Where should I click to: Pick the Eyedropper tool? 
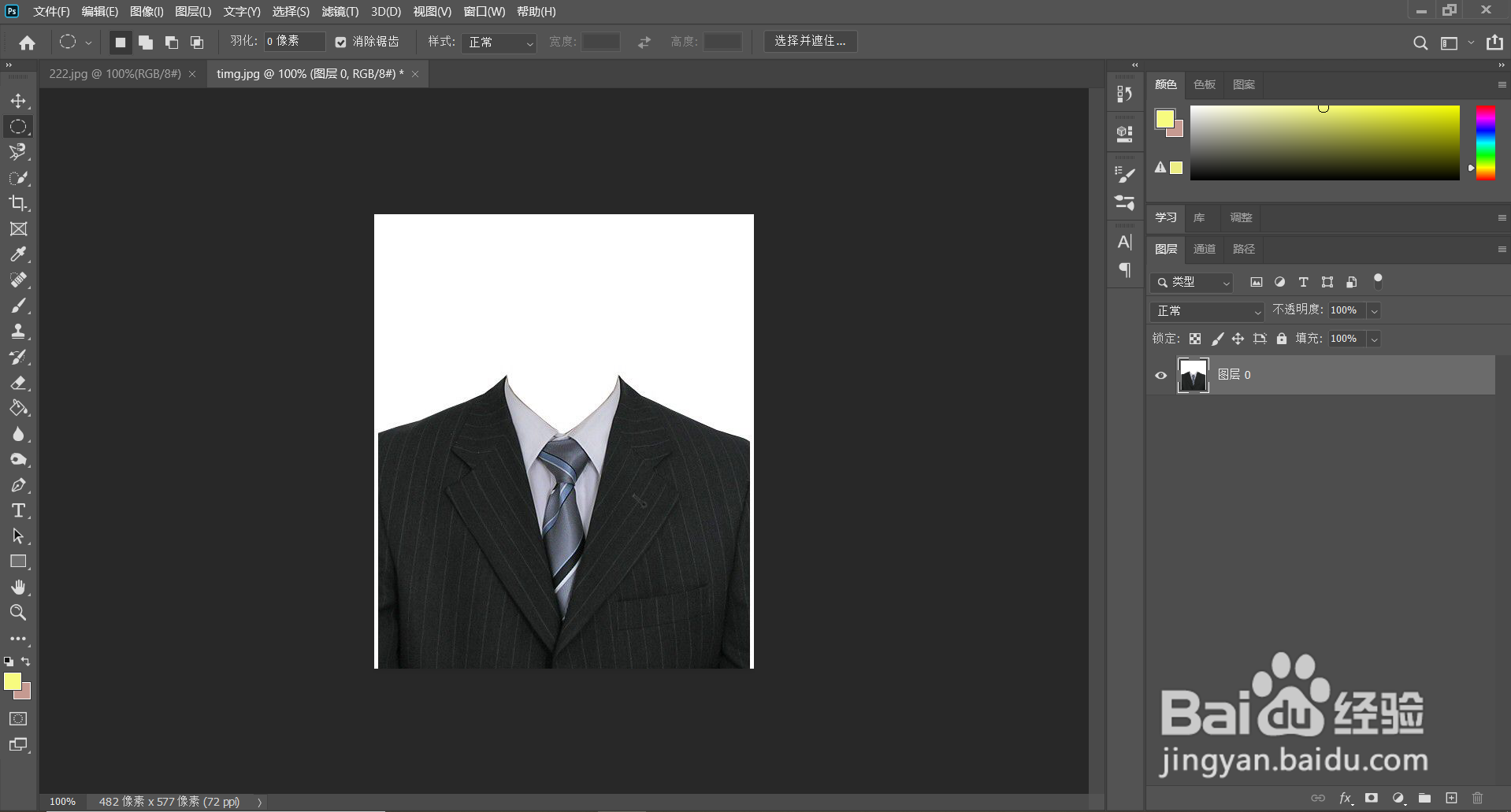[18, 254]
